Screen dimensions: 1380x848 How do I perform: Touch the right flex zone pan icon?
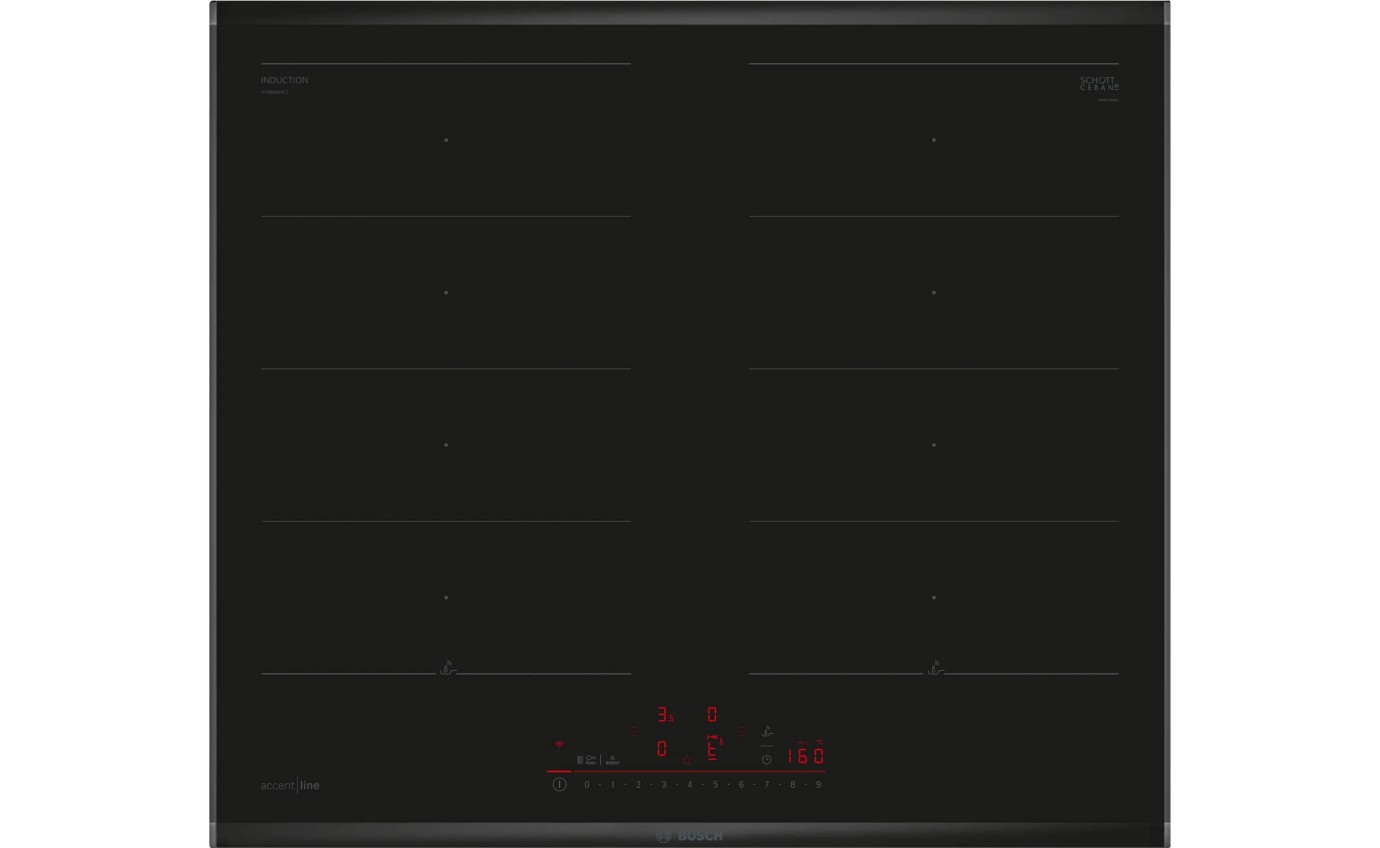(935, 668)
